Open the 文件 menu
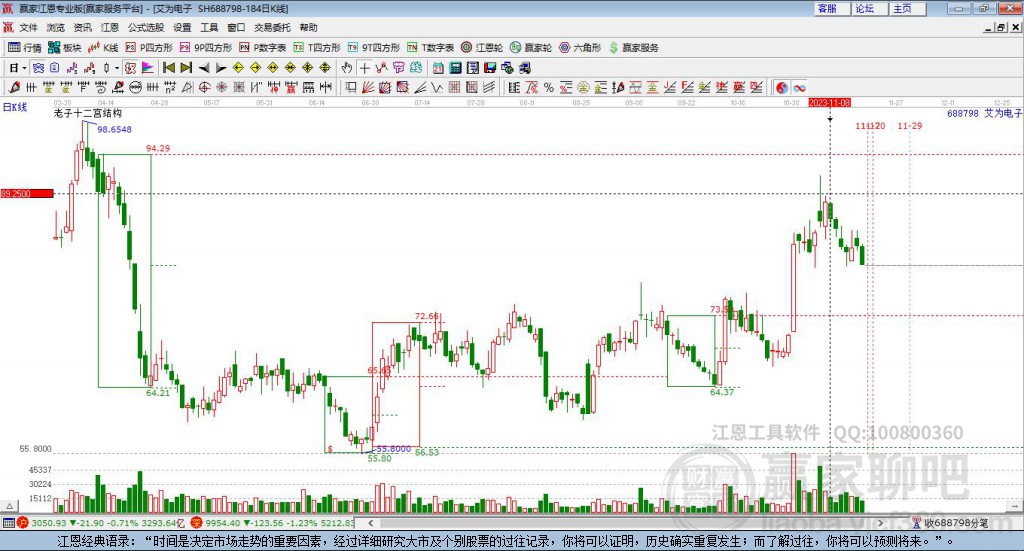The width and height of the screenshot is (1024, 551). point(28,27)
